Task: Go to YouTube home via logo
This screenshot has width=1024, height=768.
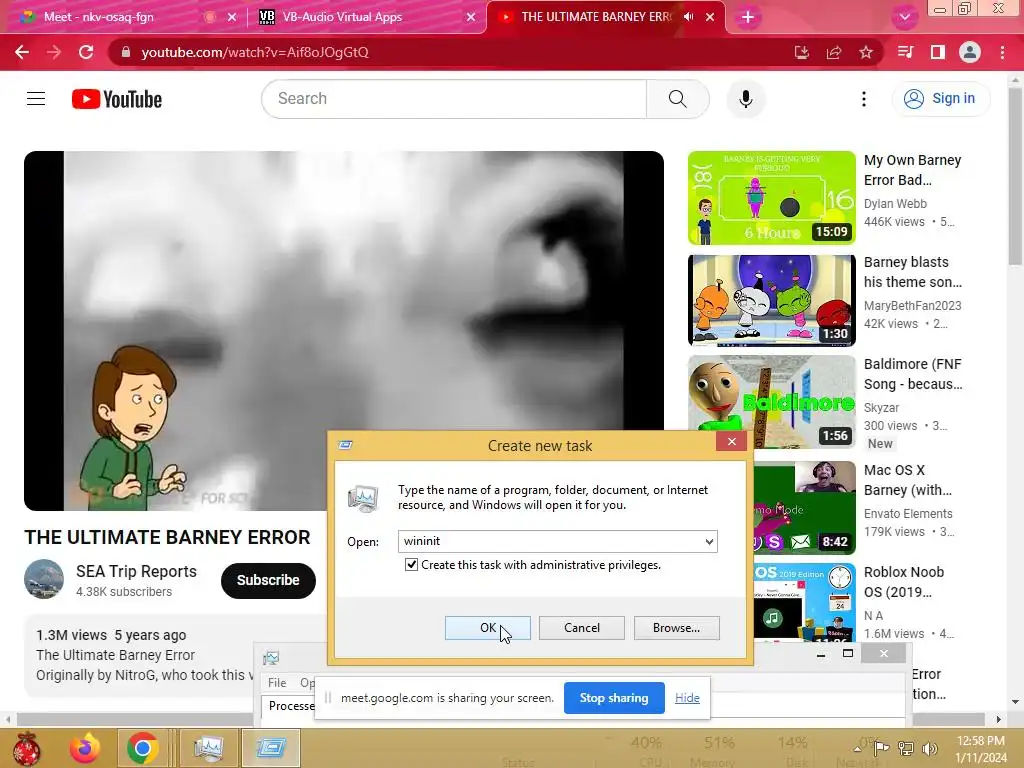Action: tap(117, 99)
